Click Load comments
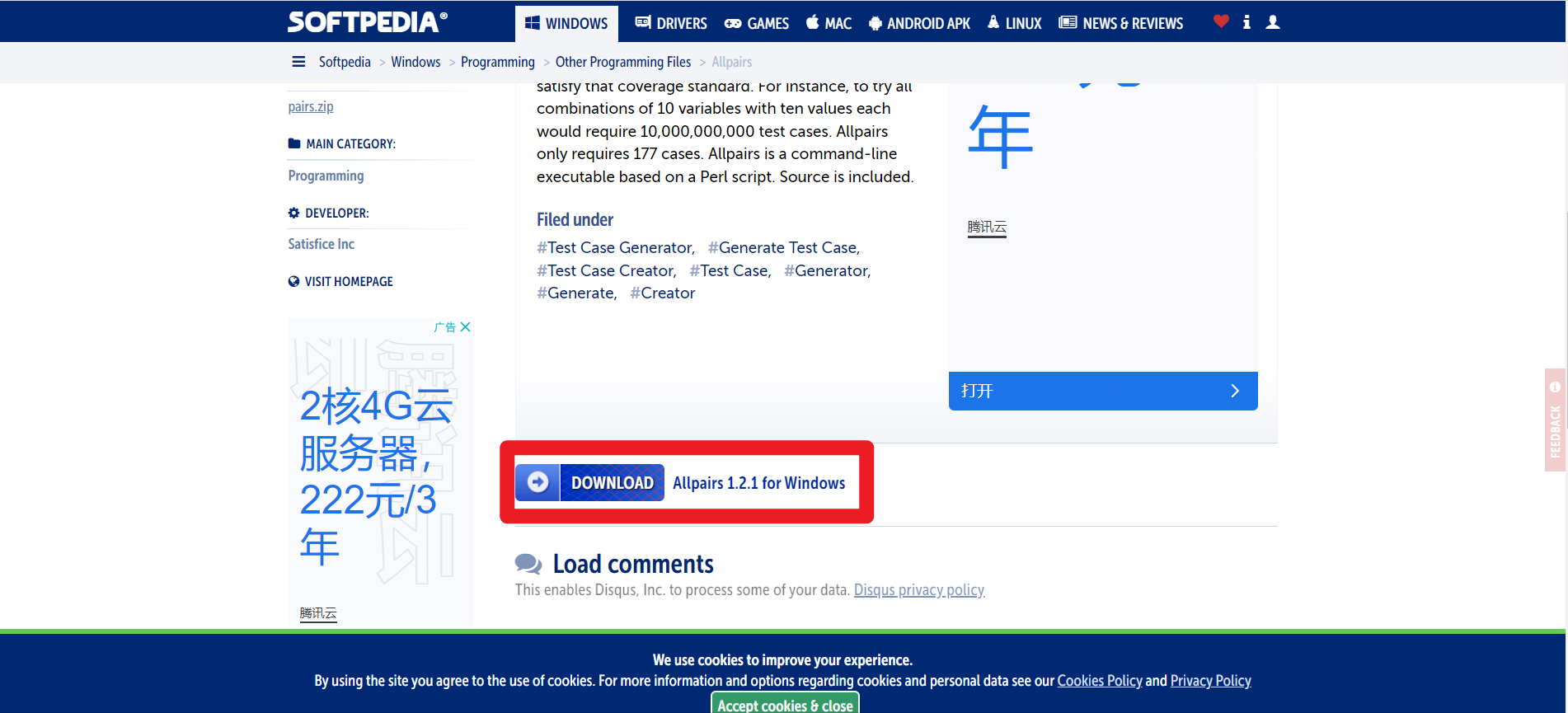The width and height of the screenshot is (1568, 713). [633, 564]
